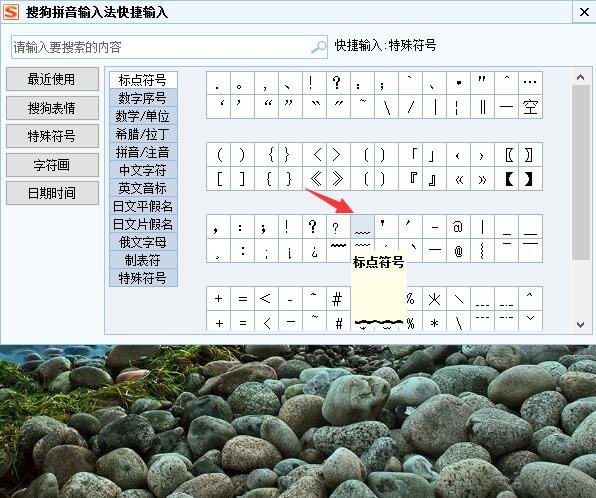Insert the greater-than > symbol

(x=338, y=154)
